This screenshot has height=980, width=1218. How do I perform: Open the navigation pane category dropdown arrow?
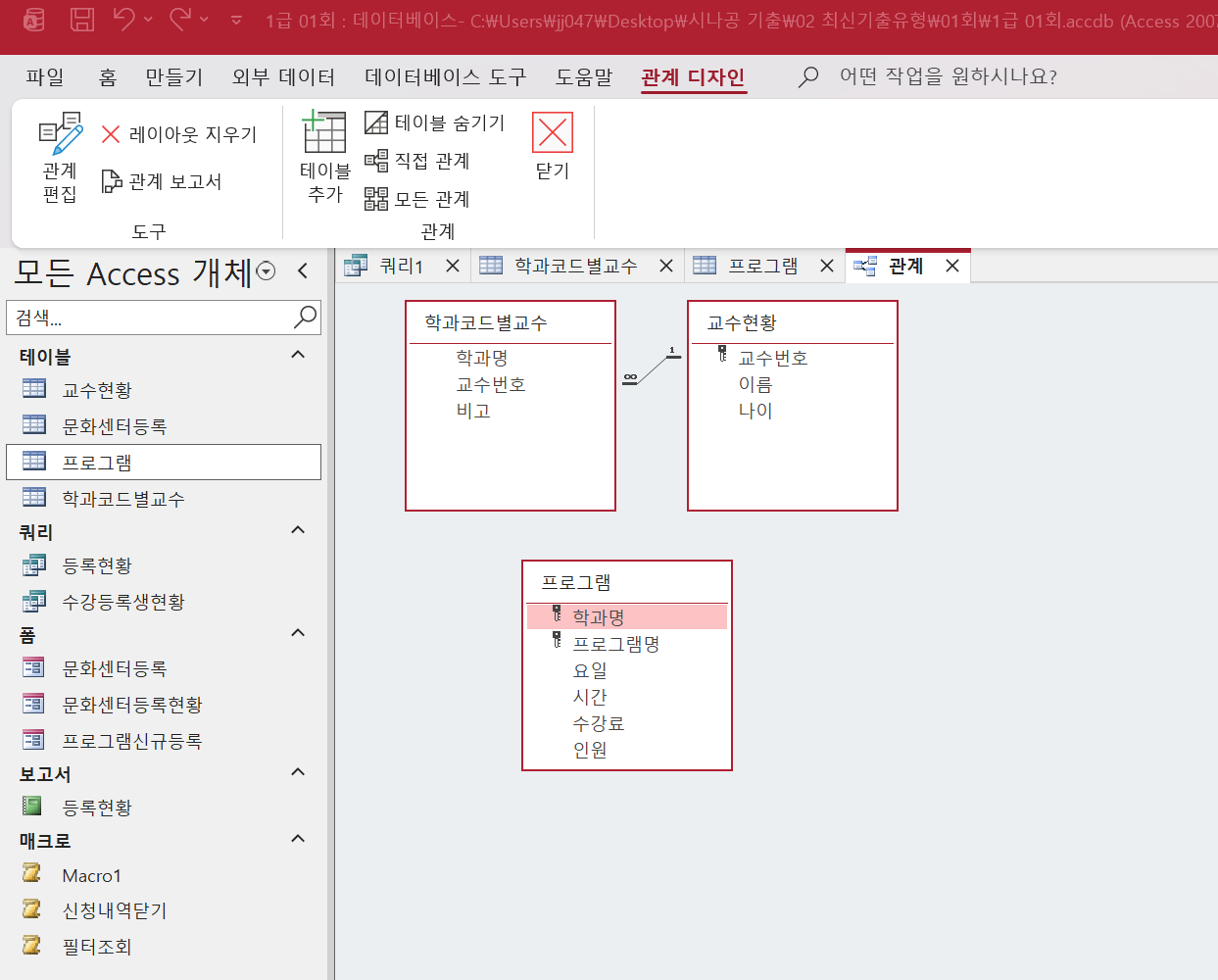[266, 271]
